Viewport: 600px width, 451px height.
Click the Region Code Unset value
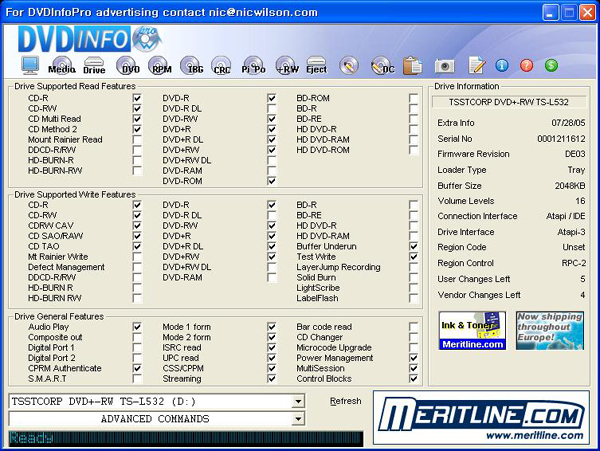[x=574, y=247]
